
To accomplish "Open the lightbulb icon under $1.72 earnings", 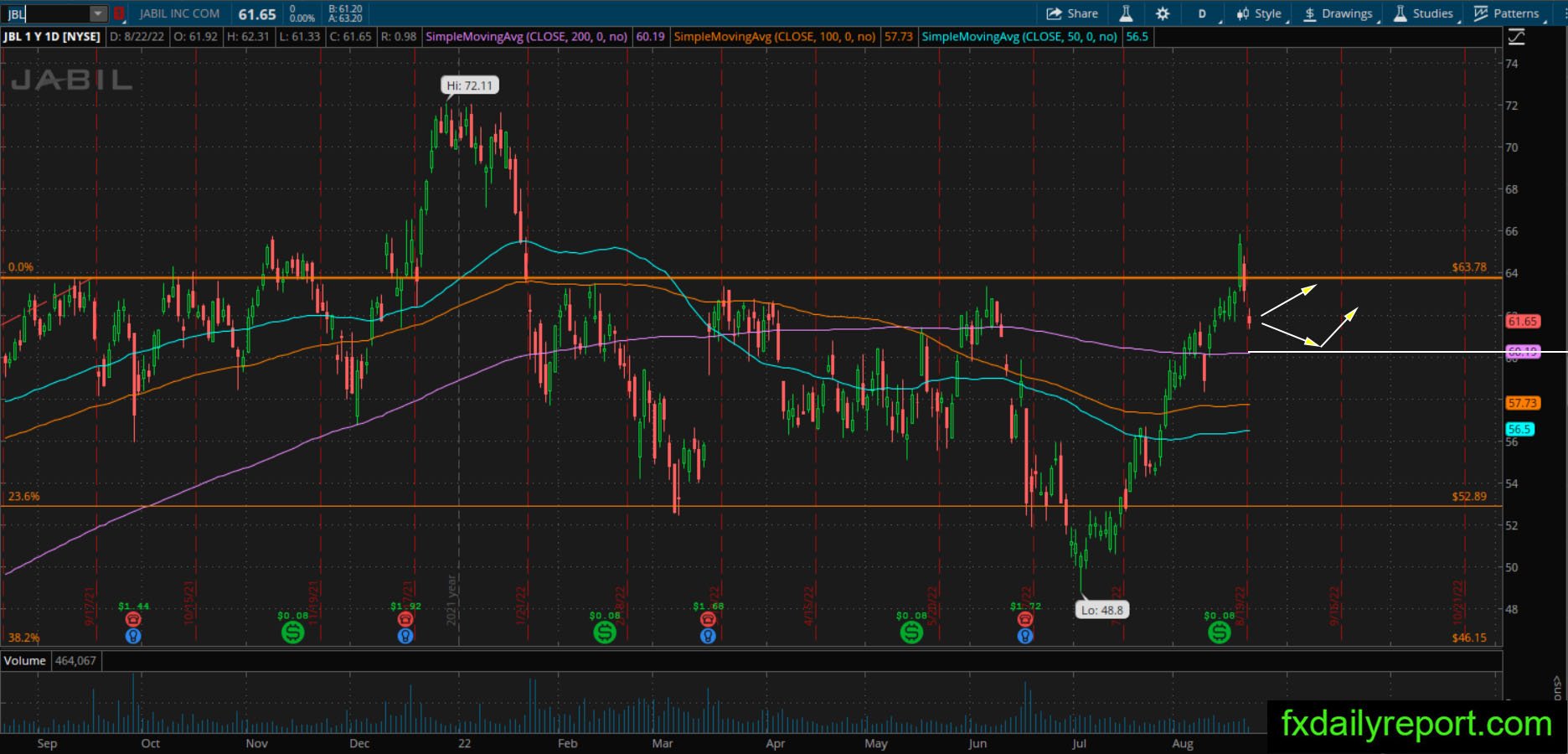I will coord(1024,636).
